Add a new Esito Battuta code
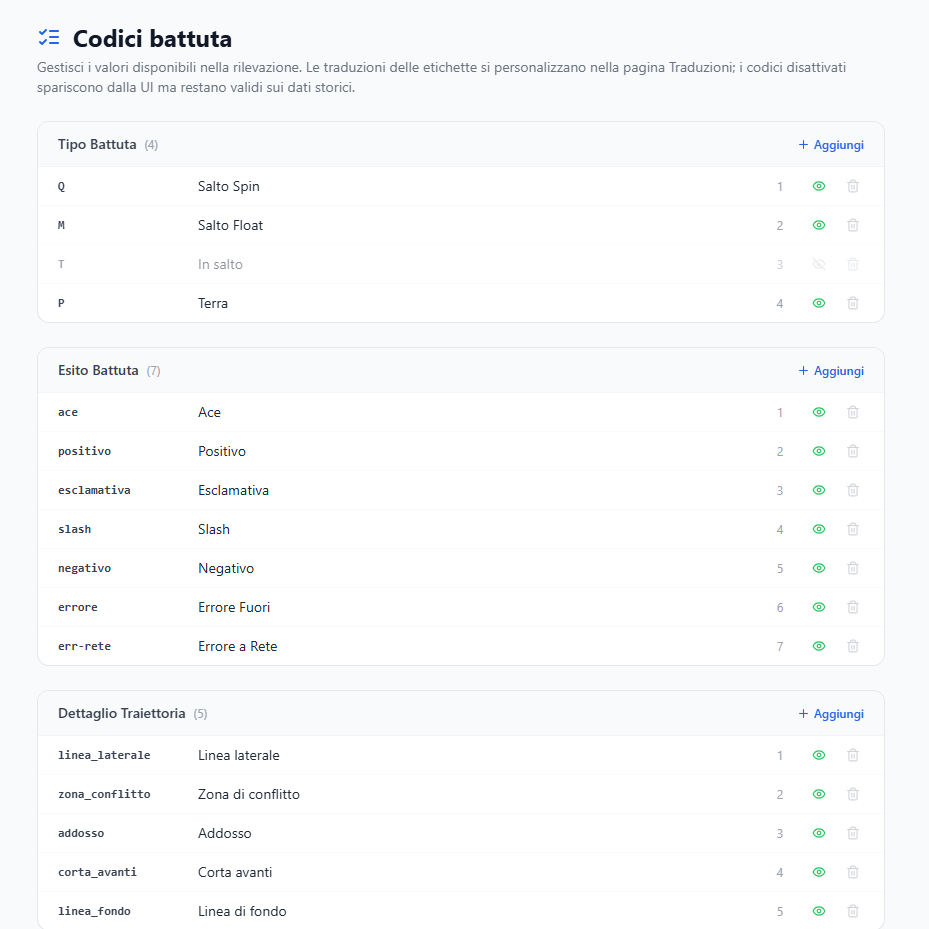 (831, 371)
